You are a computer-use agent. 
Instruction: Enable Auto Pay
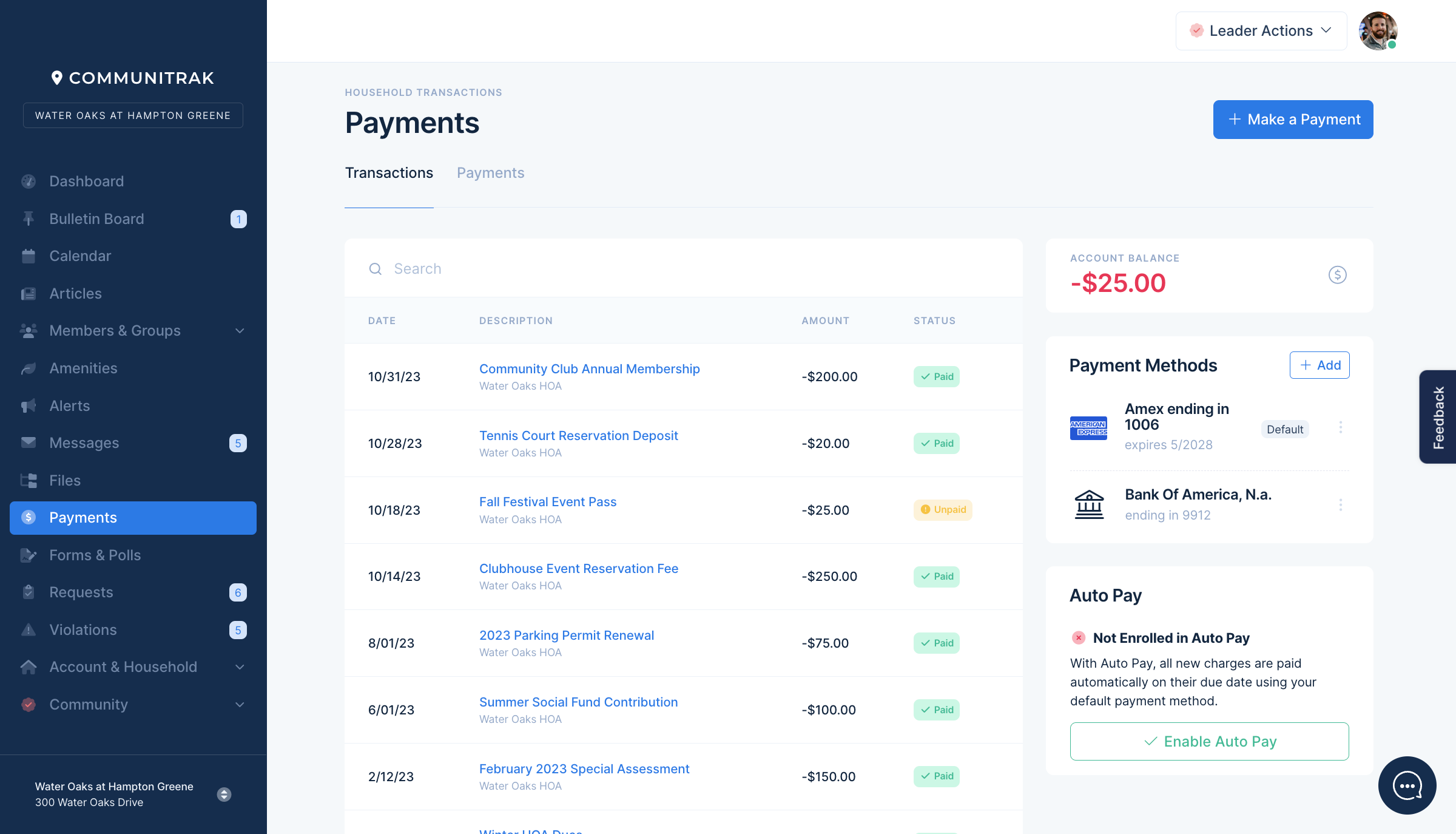(x=1208, y=741)
